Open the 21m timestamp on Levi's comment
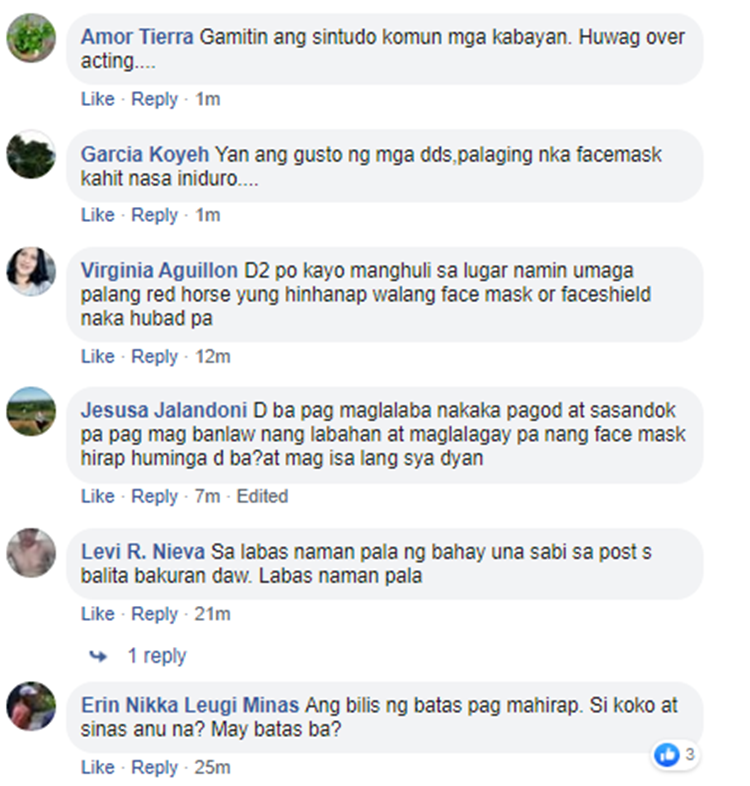The width and height of the screenshot is (750, 786). pyautogui.click(x=213, y=614)
